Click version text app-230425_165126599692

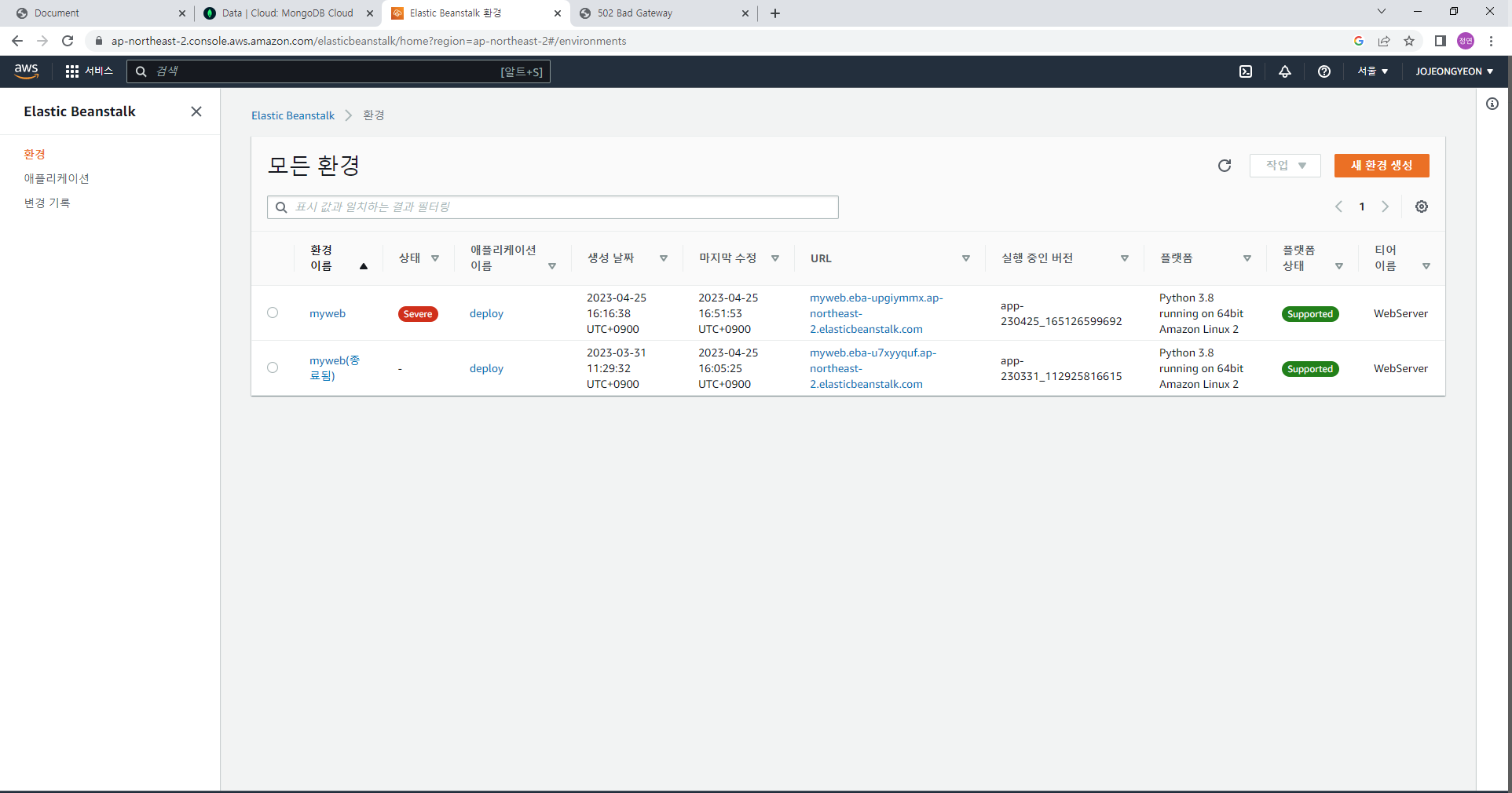1061,313
